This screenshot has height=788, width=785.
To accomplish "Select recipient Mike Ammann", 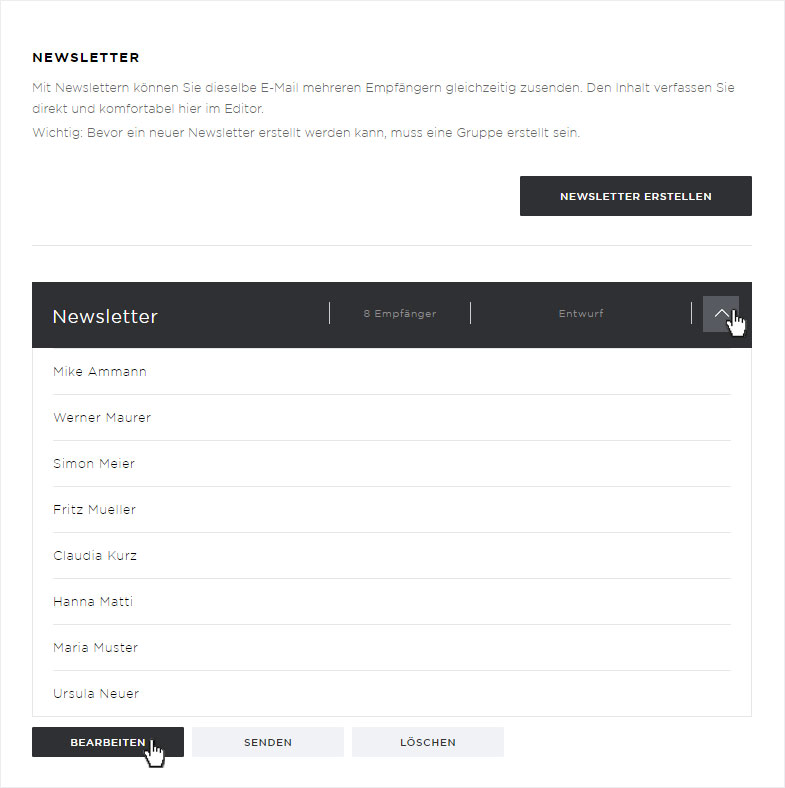I will pos(392,371).
